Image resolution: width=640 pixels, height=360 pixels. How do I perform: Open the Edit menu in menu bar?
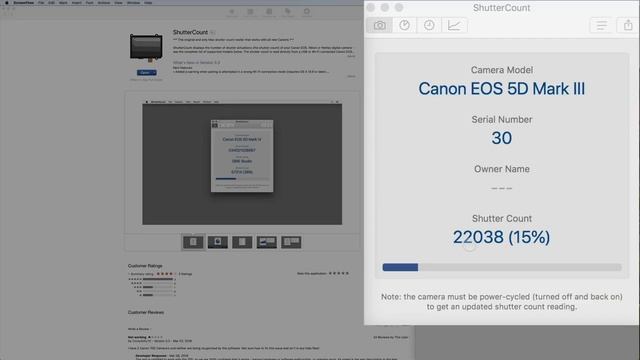(51, 2)
